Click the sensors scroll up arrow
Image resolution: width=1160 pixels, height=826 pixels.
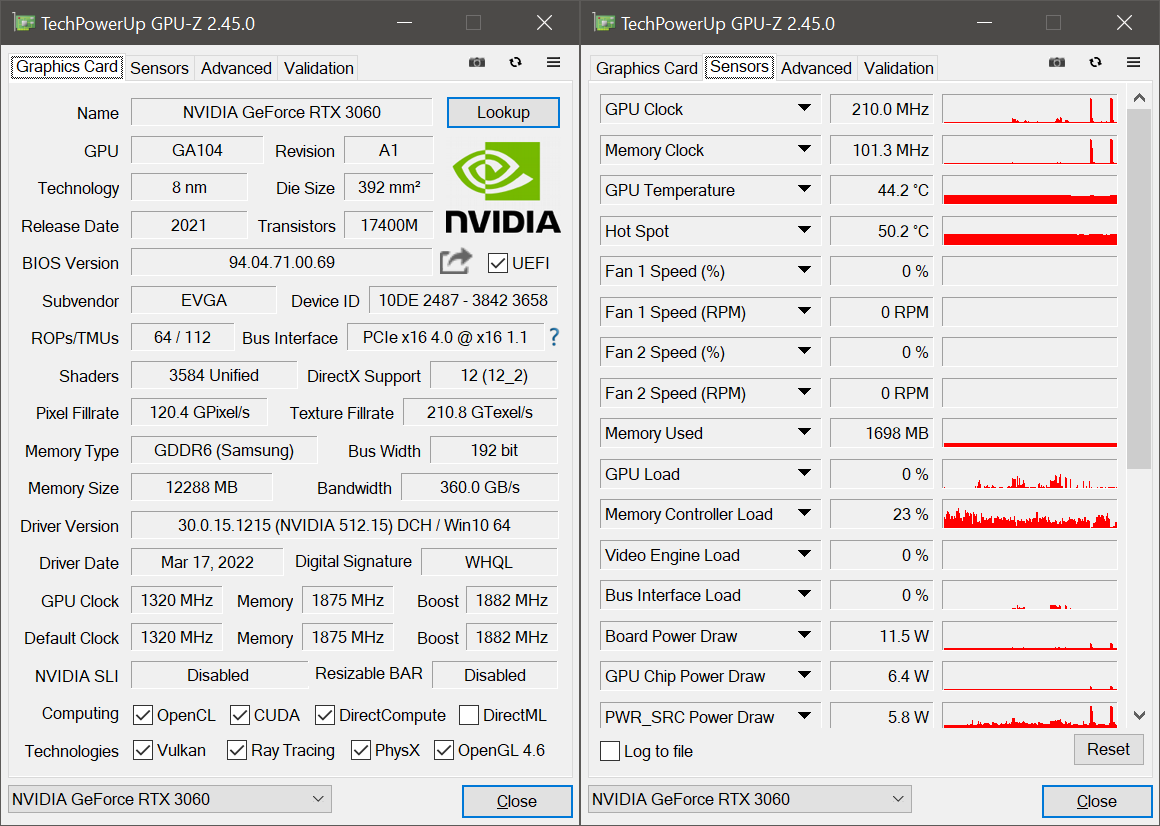pos(1139,98)
